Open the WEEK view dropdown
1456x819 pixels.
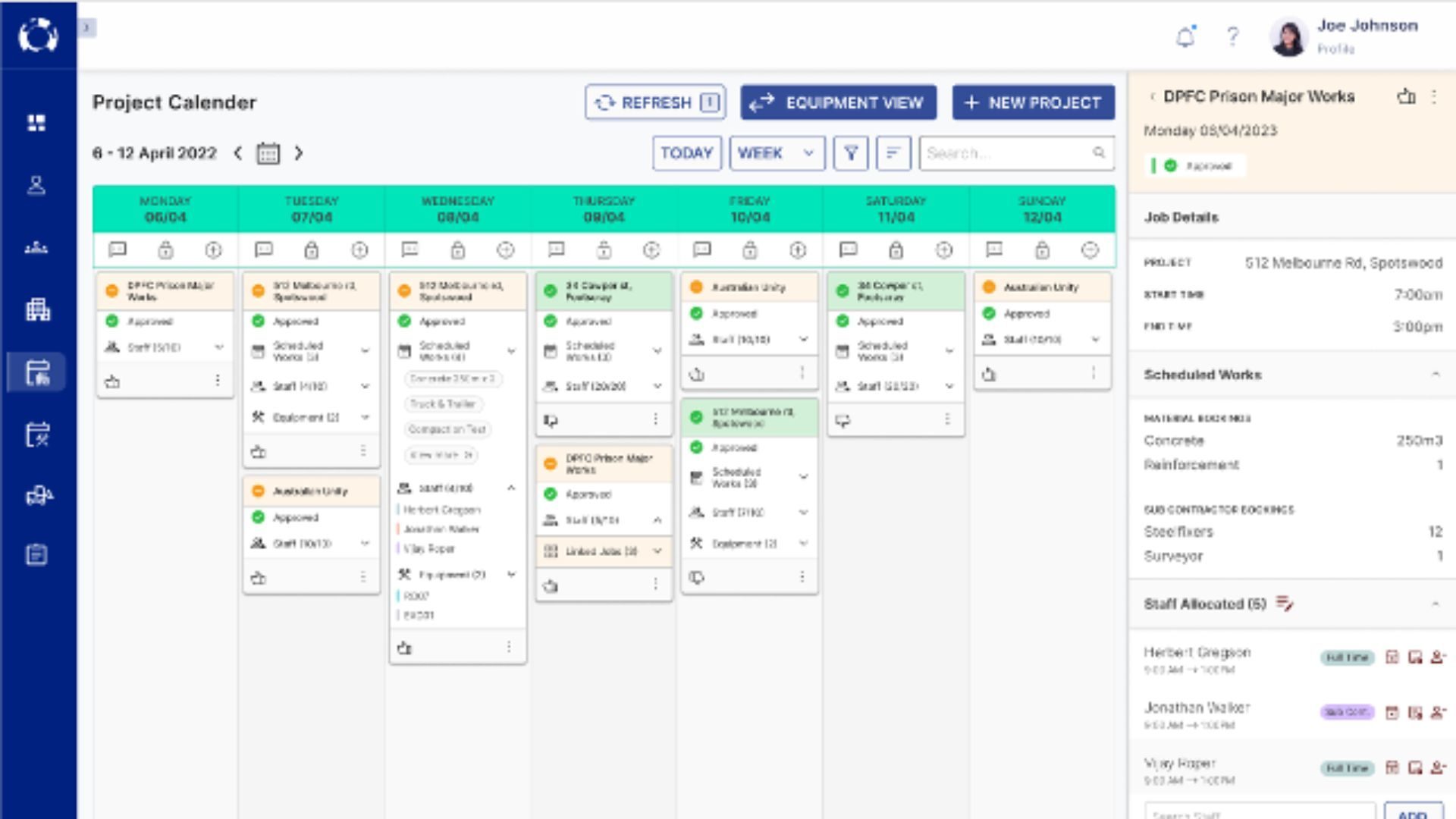(x=777, y=154)
